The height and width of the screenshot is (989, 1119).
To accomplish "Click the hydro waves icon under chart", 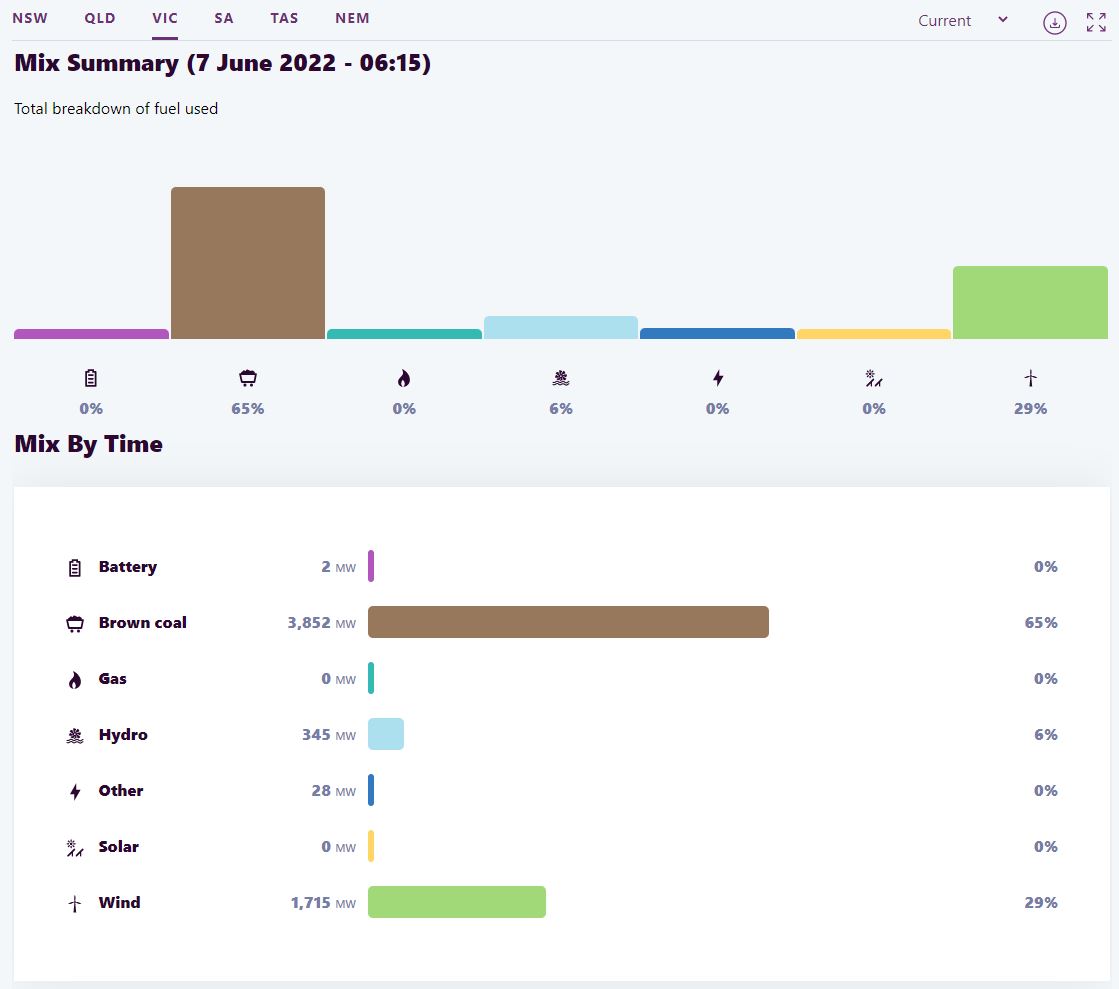I will pyautogui.click(x=561, y=378).
